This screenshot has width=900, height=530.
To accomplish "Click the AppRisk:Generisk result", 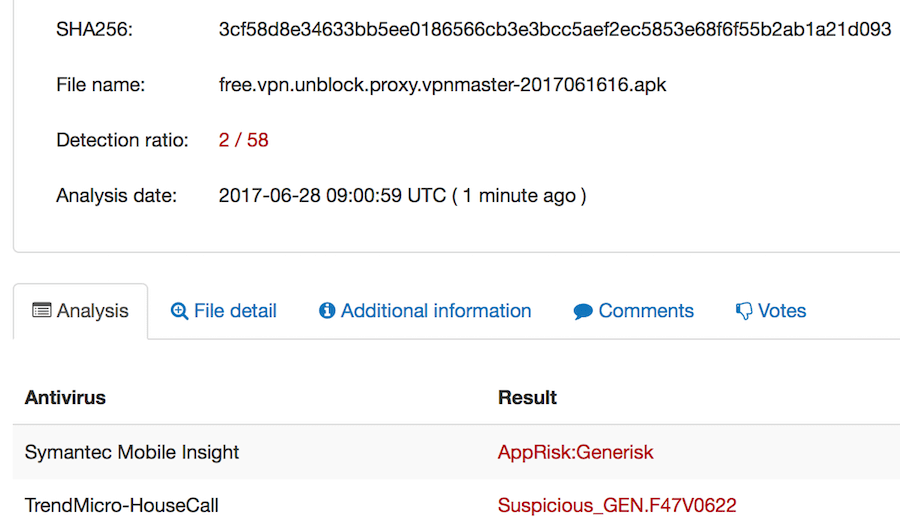I will coord(575,452).
